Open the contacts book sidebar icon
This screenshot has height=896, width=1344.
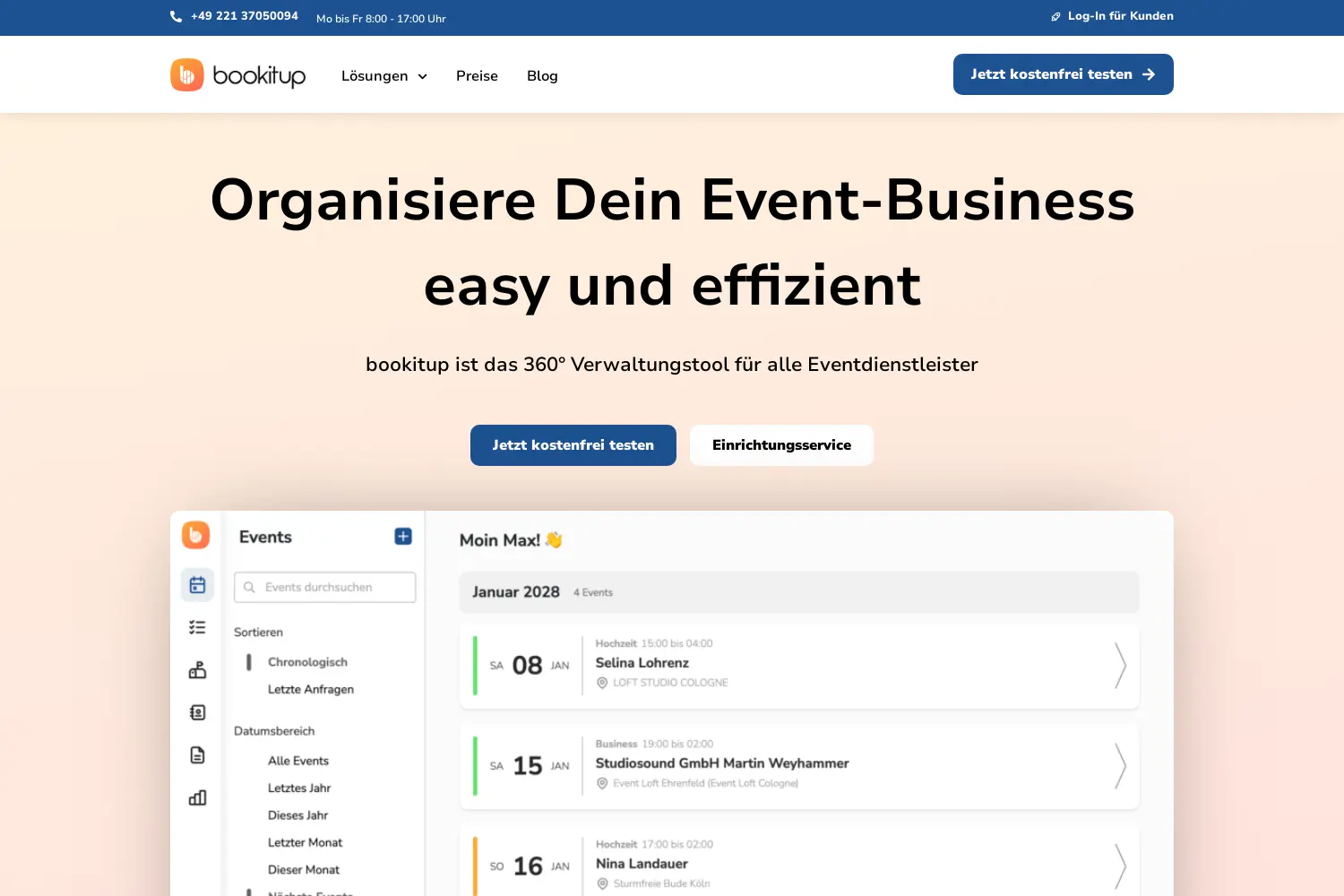(x=197, y=712)
